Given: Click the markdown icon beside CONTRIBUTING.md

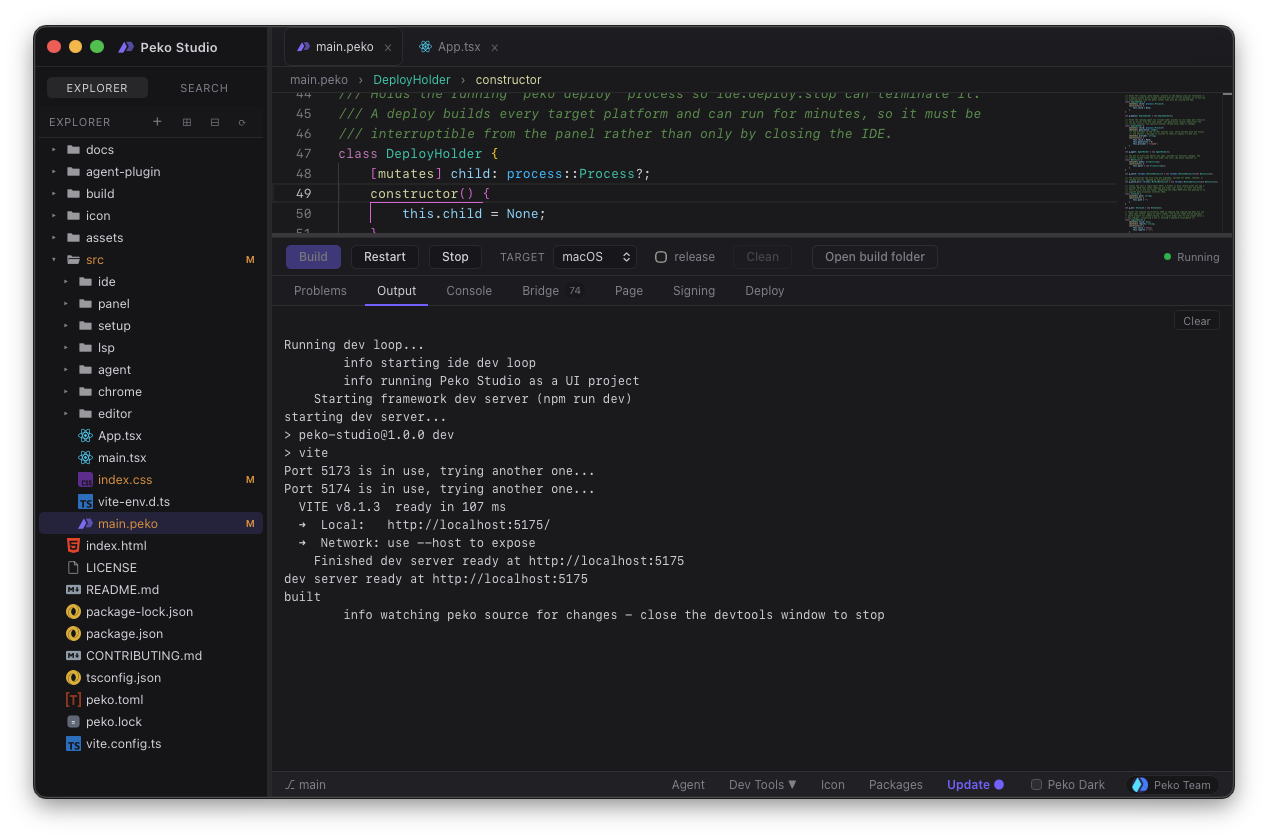Looking at the screenshot, I should tap(73, 656).
